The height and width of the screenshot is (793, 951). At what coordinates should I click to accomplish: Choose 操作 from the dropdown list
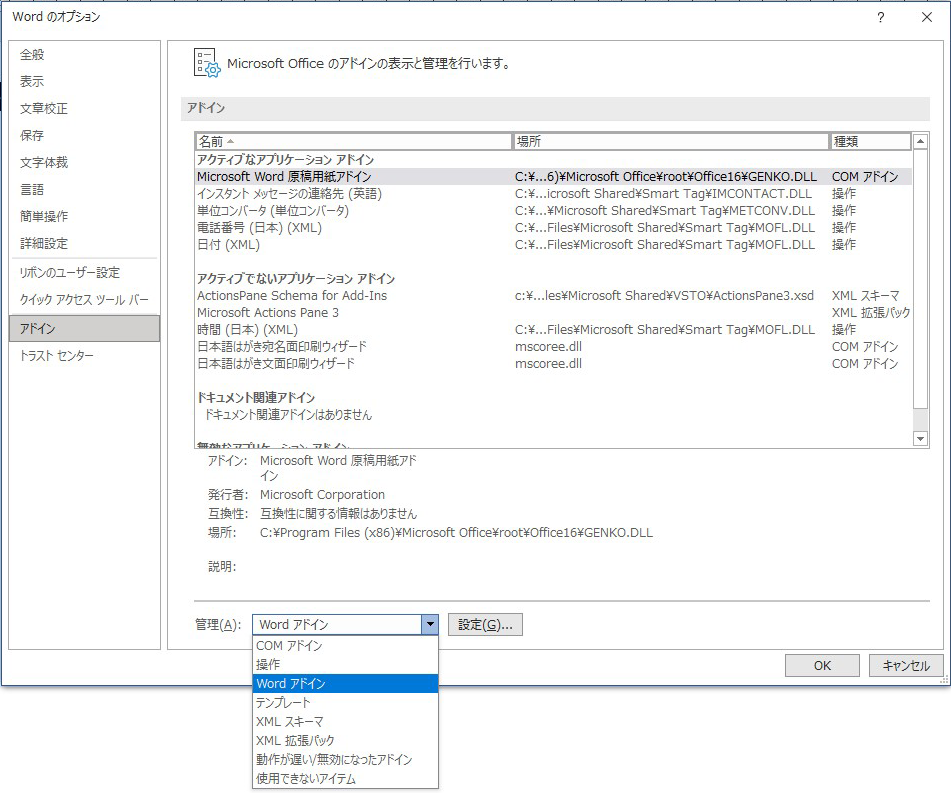pos(345,664)
